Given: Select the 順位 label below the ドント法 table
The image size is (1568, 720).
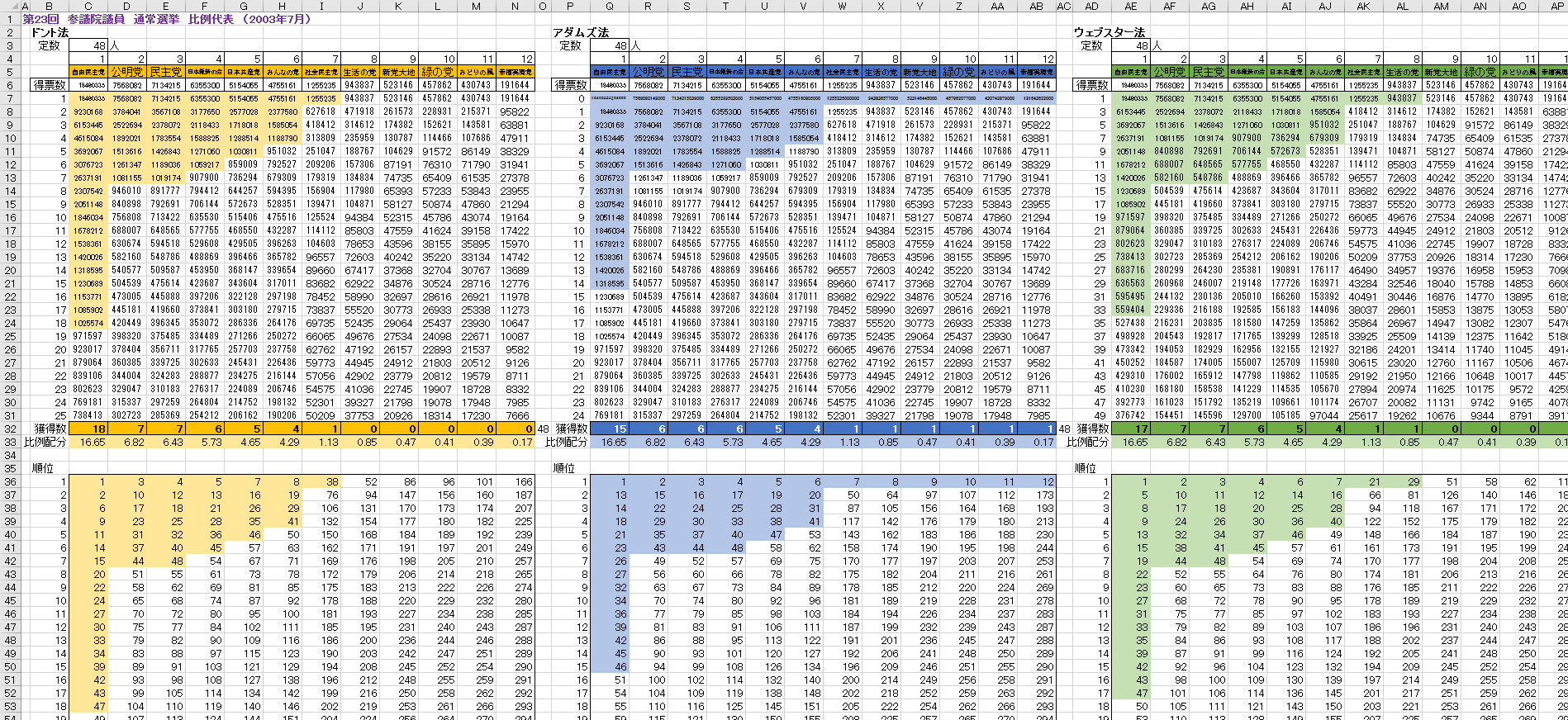Looking at the screenshot, I should click(42, 468).
